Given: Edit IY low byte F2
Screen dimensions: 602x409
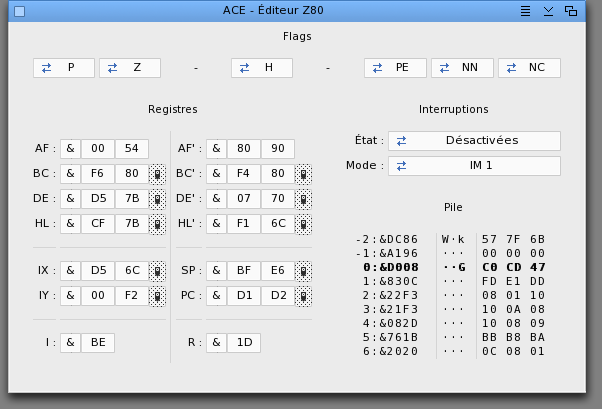Looking at the screenshot, I should (x=132, y=296).
